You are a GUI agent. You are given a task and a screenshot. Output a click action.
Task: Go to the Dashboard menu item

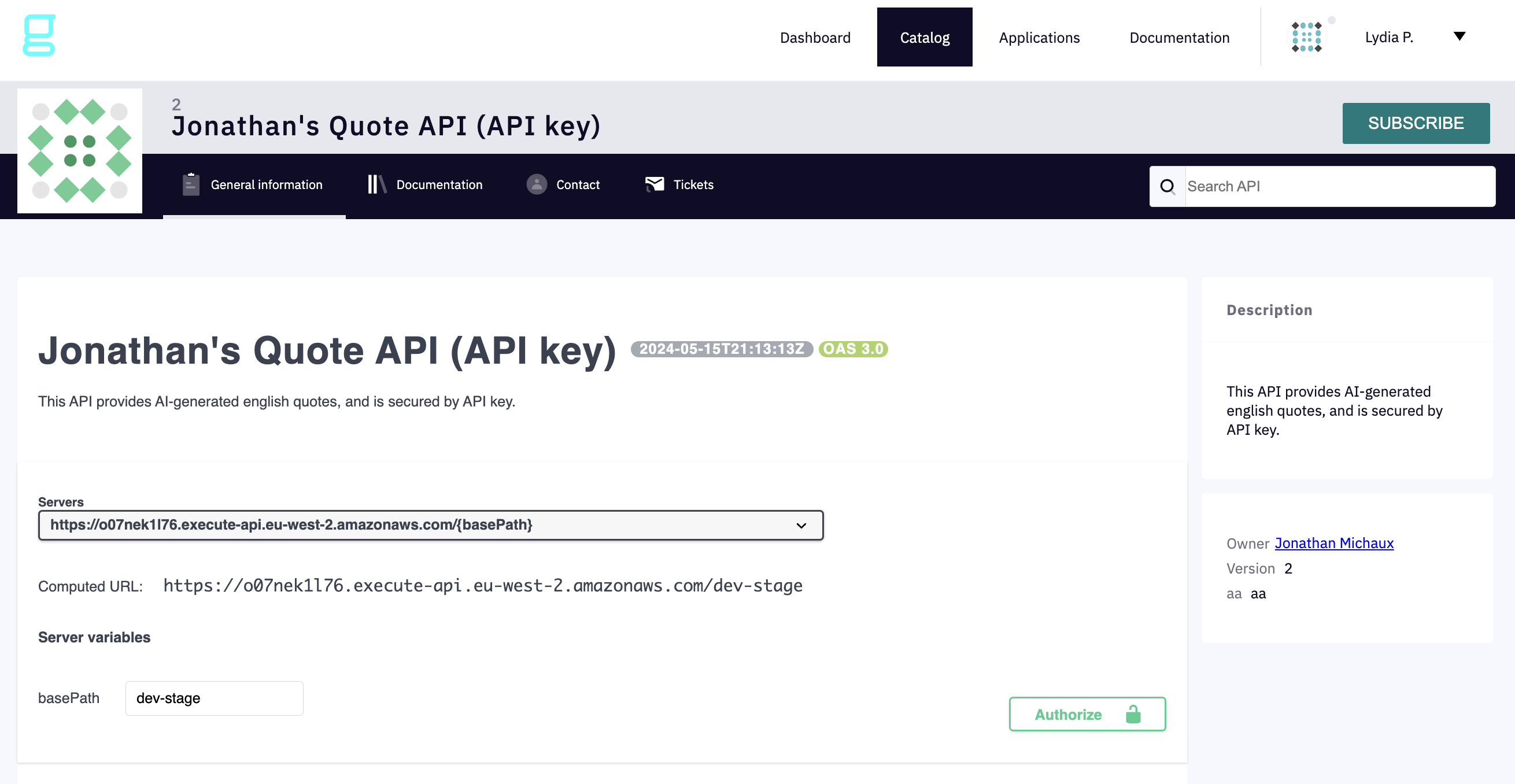click(815, 38)
